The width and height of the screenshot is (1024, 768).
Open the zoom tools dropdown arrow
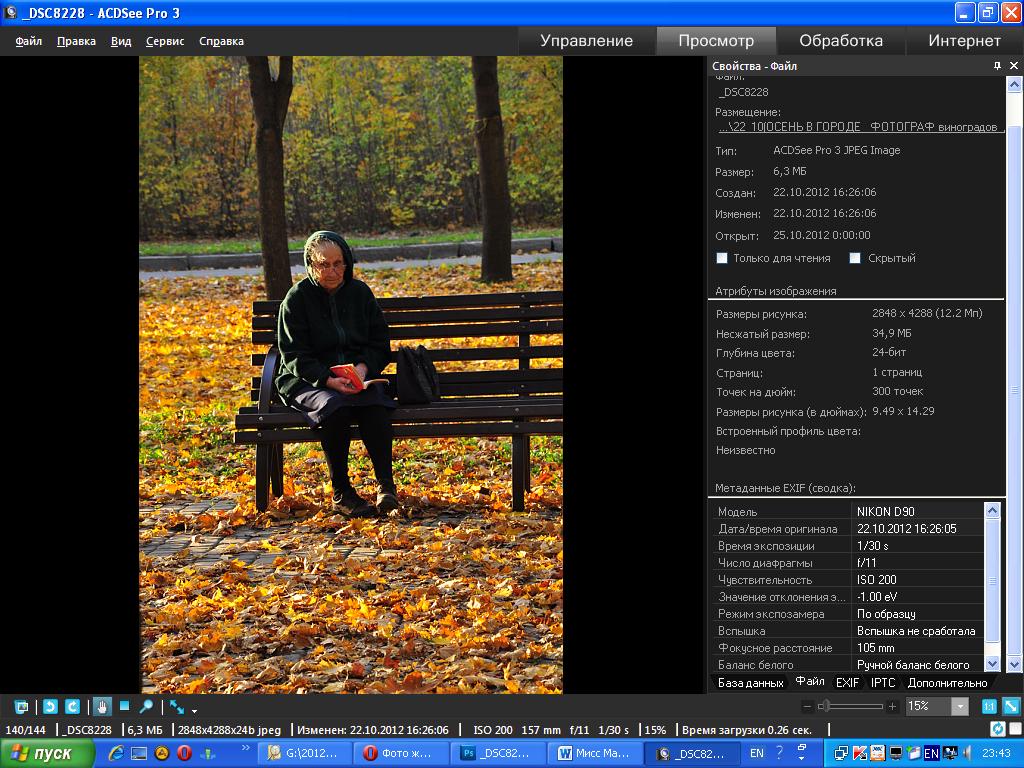195,711
